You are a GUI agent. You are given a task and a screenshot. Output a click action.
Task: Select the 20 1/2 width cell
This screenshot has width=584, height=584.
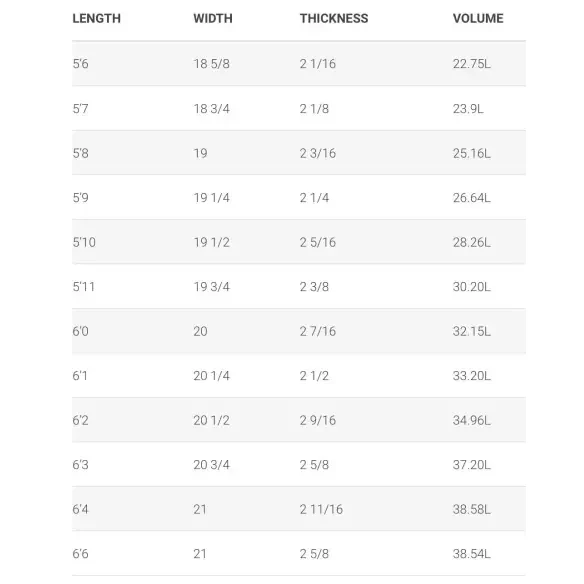pos(212,420)
